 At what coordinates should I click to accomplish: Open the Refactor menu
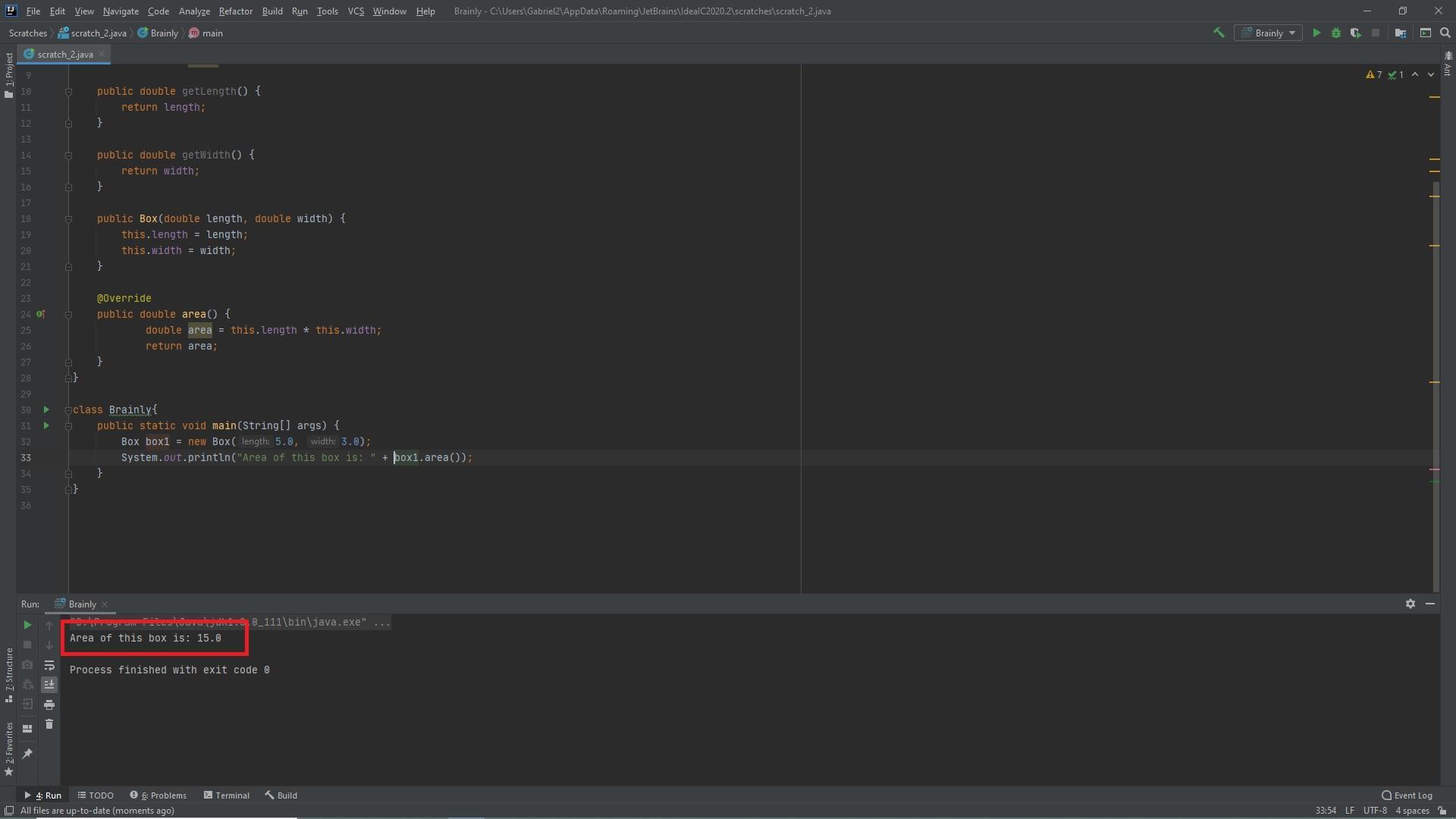pyautogui.click(x=235, y=11)
